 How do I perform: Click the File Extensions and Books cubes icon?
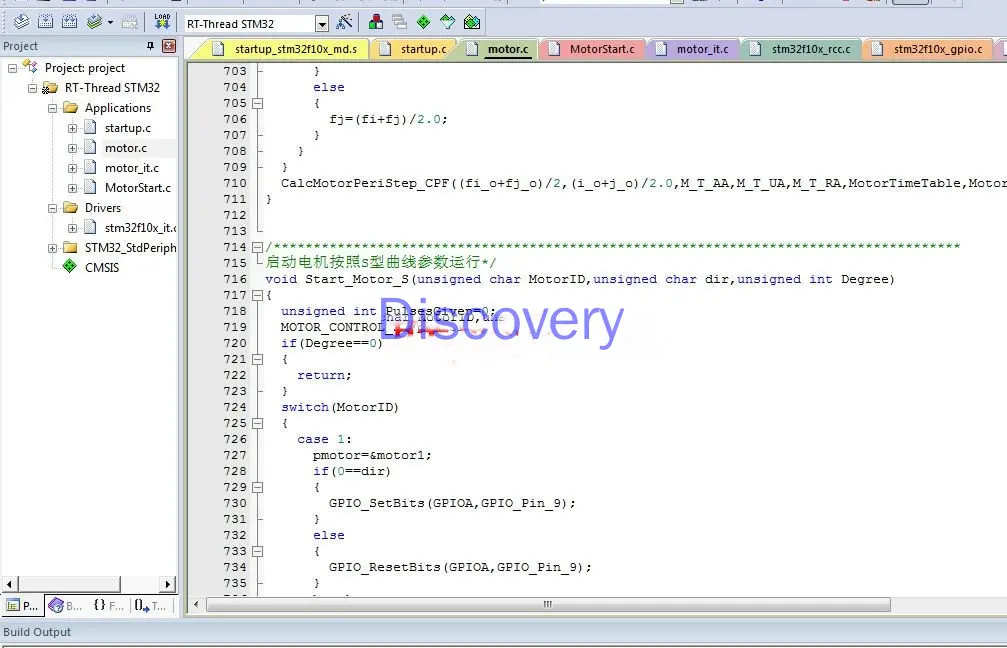click(376, 22)
